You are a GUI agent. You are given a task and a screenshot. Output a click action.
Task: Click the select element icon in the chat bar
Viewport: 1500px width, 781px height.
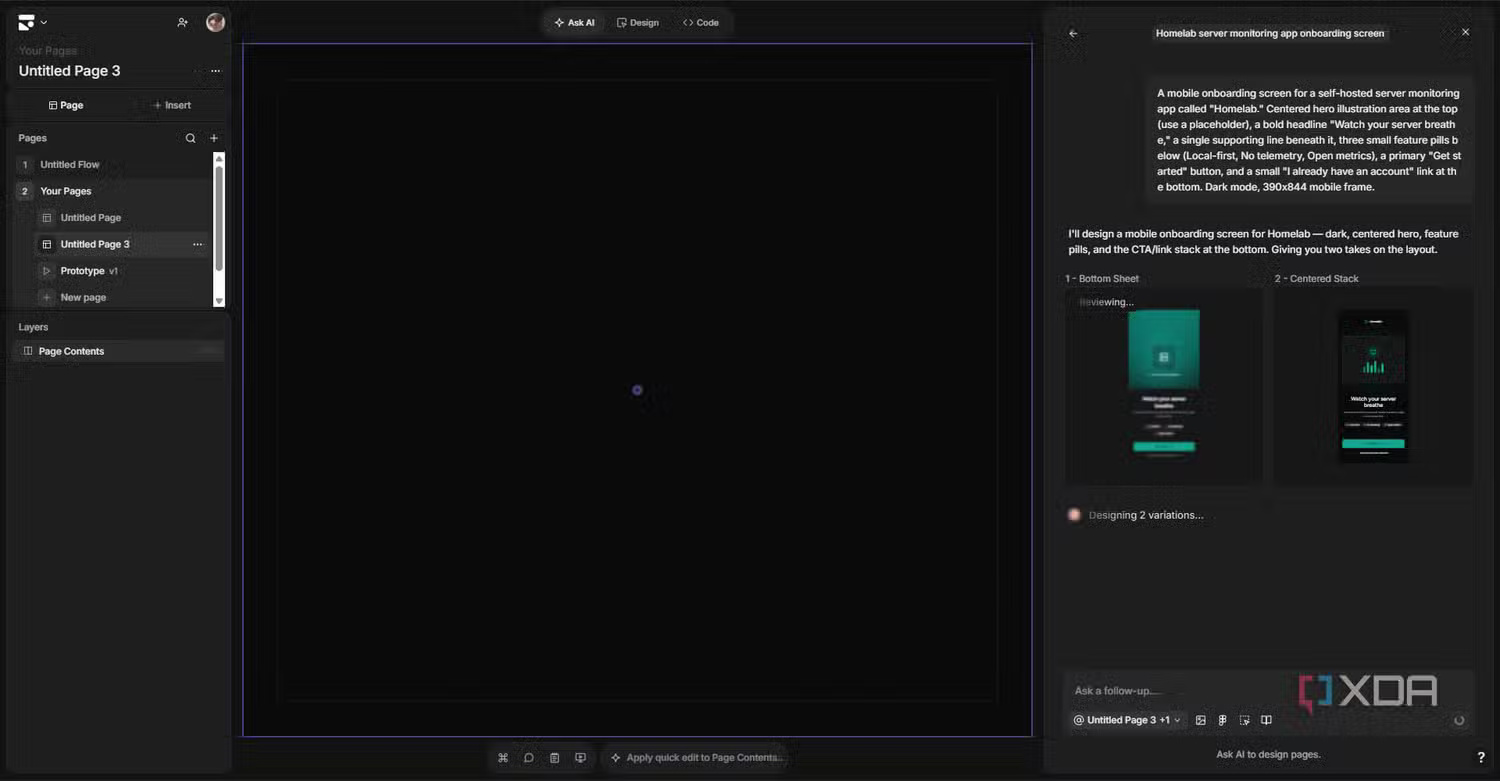1244,720
